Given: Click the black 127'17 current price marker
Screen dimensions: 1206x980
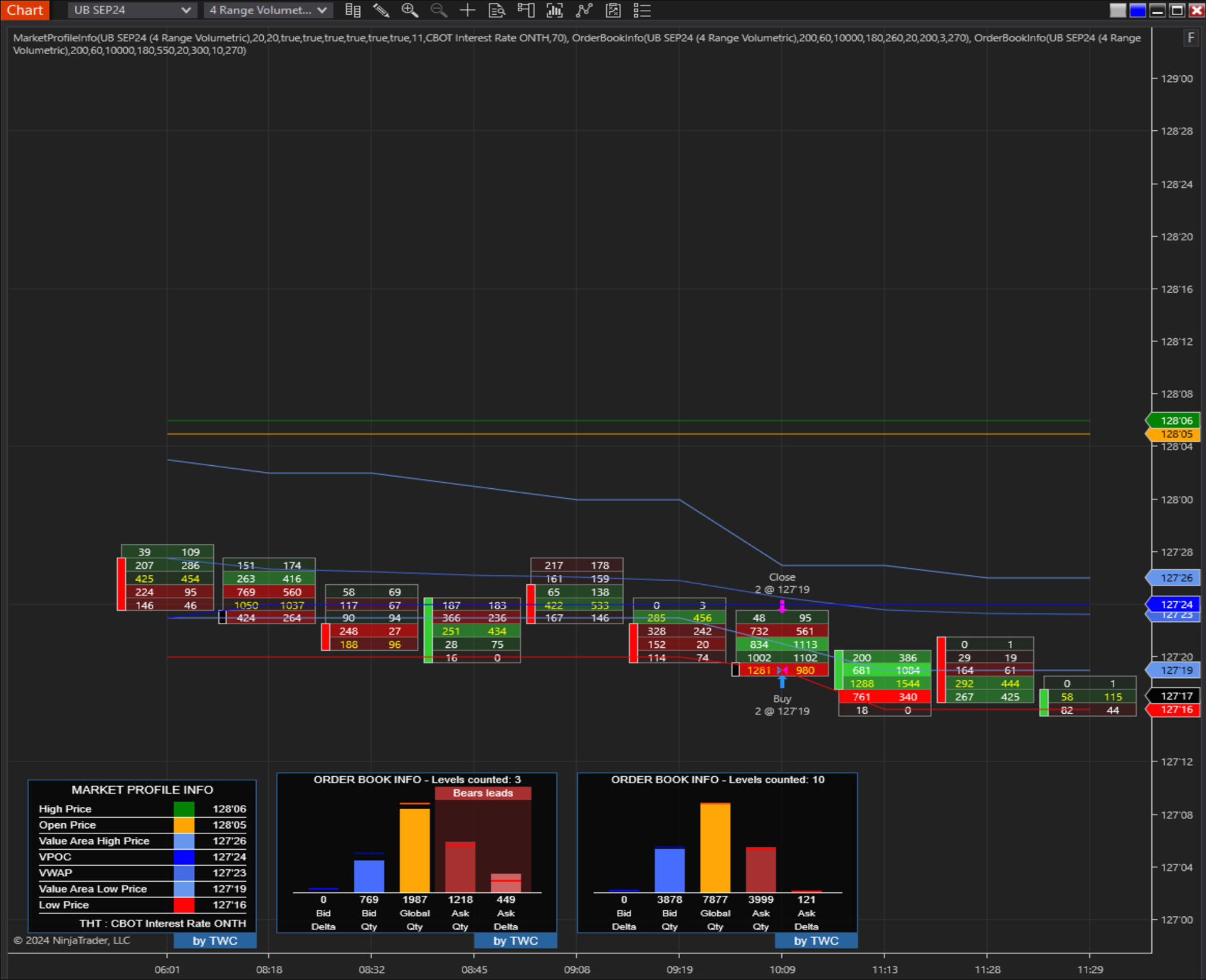Looking at the screenshot, I should tap(1172, 696).
